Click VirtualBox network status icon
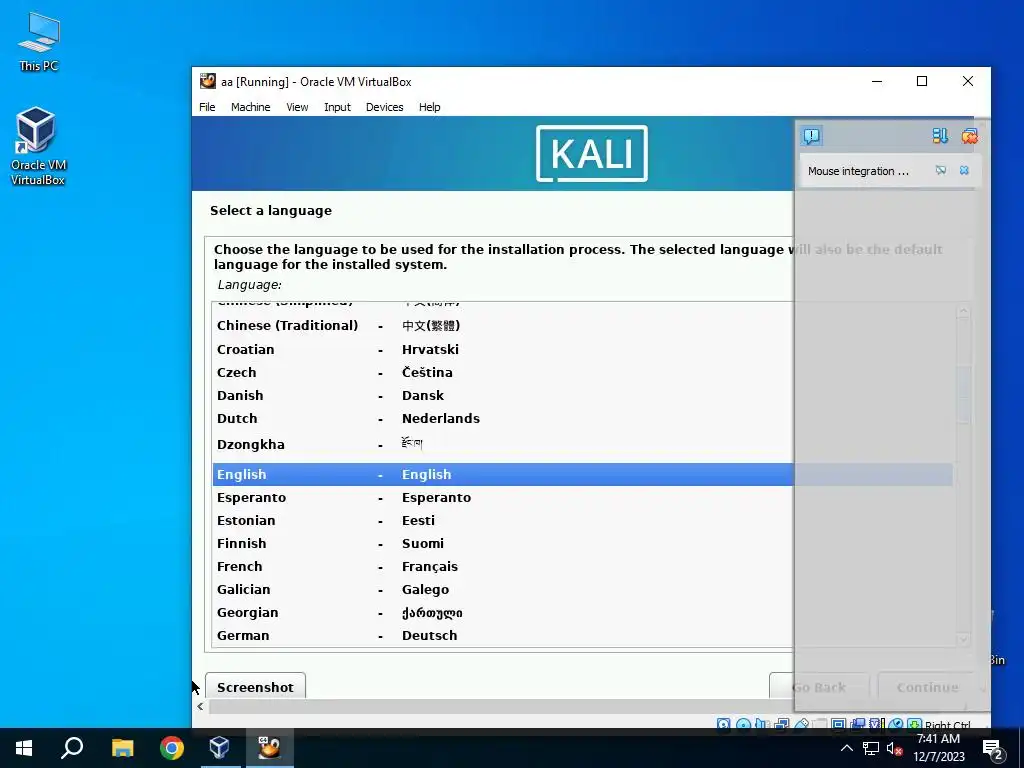This screenshot has width=1024, height=768. coord(781,724)
